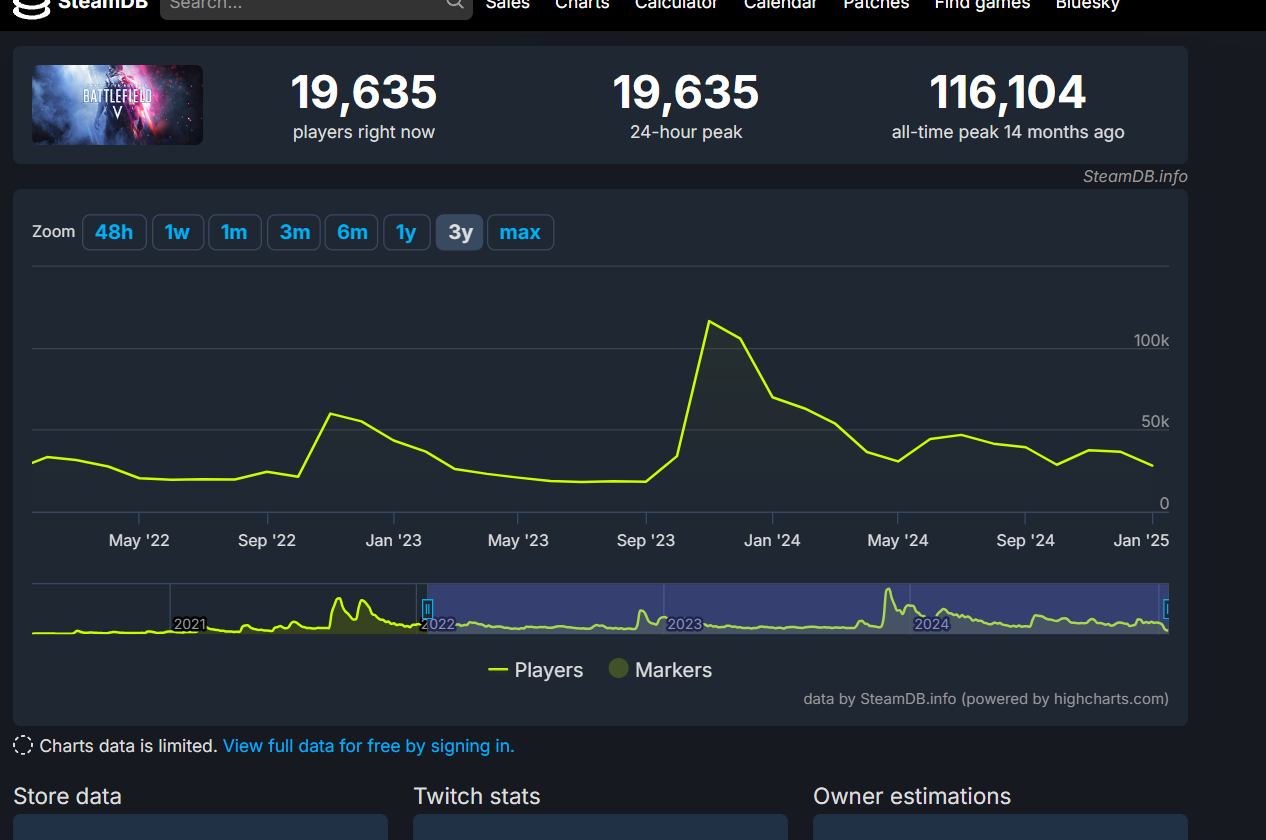Viewport: 1266px width, 840px height.
Task: Set chart zoom to 6m
Action: coord(352,232)
